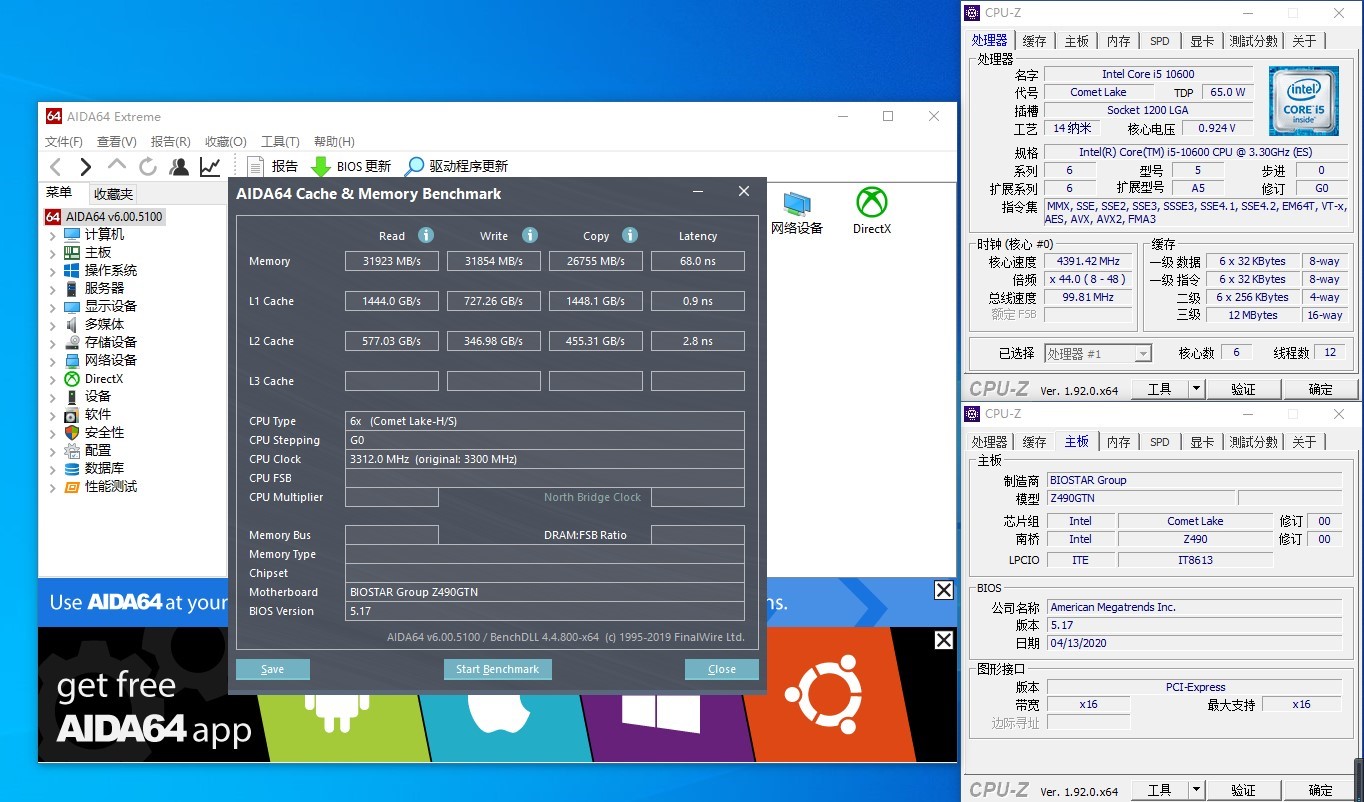Click Close button in the benchmark dialog
The width and height of the screenshot is (1364, 802).
point(722,669)
